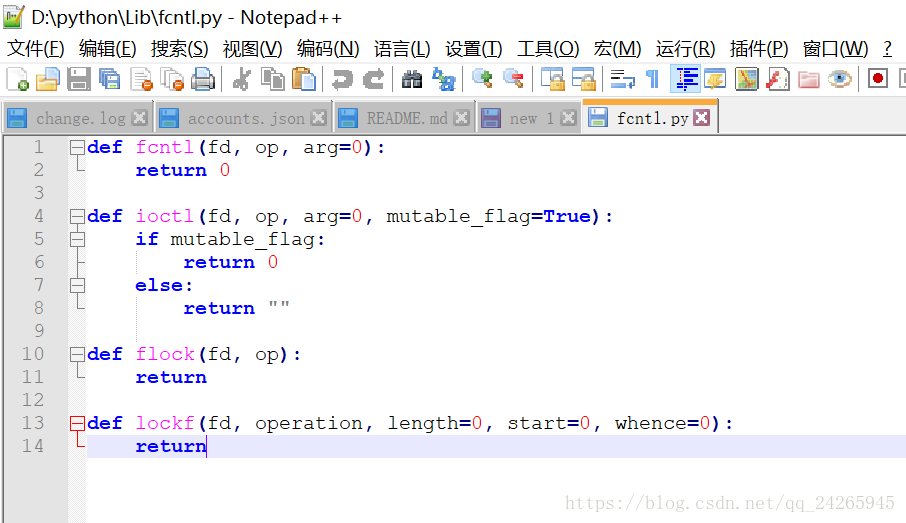
Task: Close the new 1 tab
Action: [x=569, y=118]
